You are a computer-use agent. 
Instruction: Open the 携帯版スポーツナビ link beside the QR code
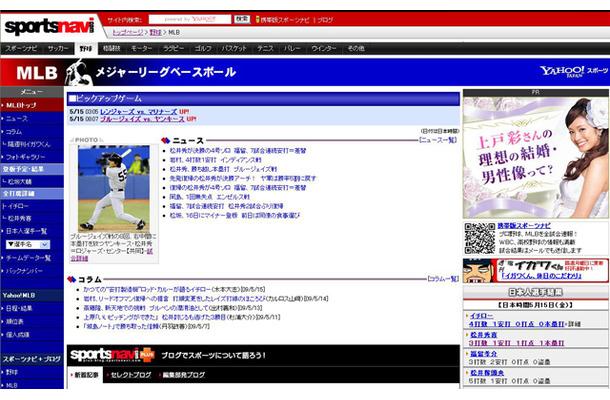click(524, 226)
